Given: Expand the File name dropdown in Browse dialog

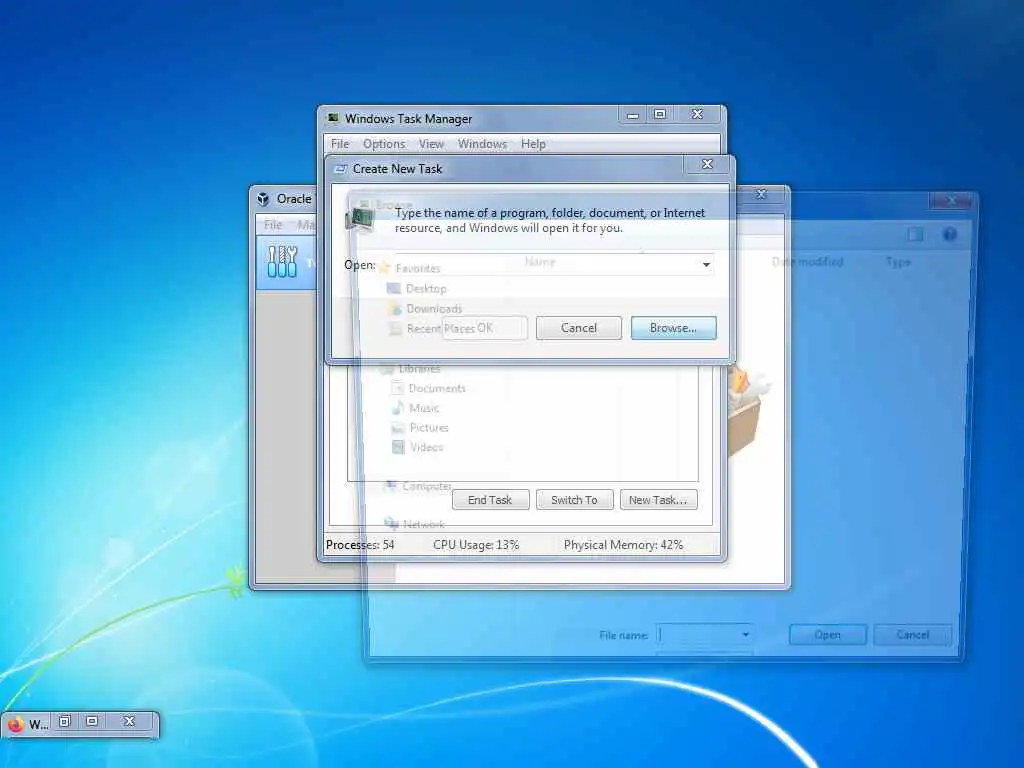Looking at the screenshot, I should (745, 634).
